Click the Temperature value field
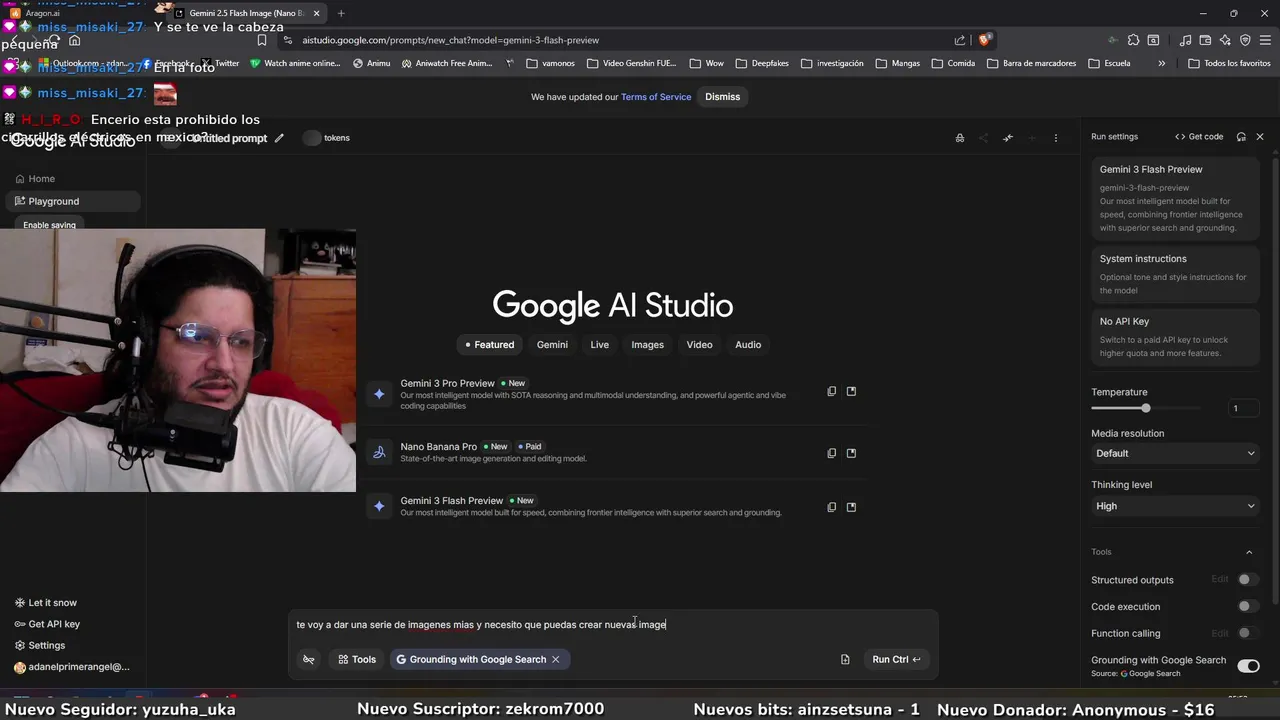The width and height of the screenshot is (1280, 720). coord(1243,408)
